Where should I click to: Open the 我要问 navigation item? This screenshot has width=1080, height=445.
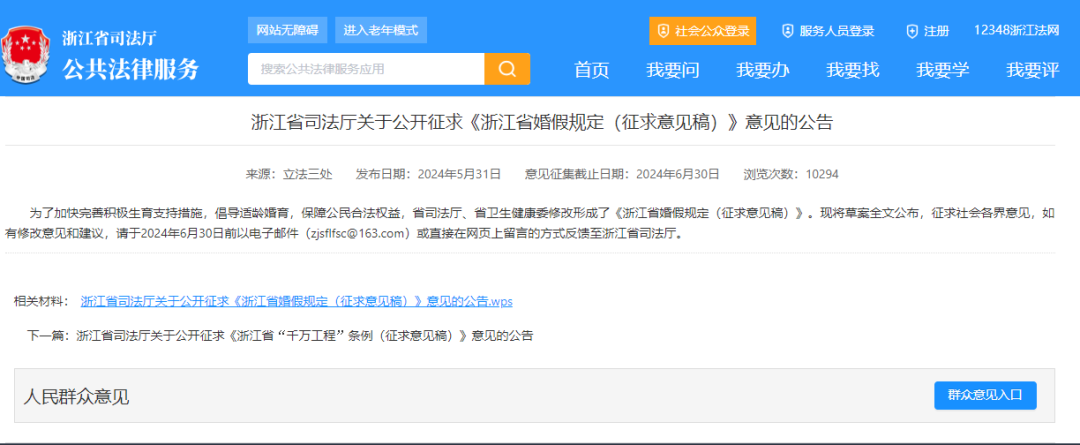coord(672,70)
